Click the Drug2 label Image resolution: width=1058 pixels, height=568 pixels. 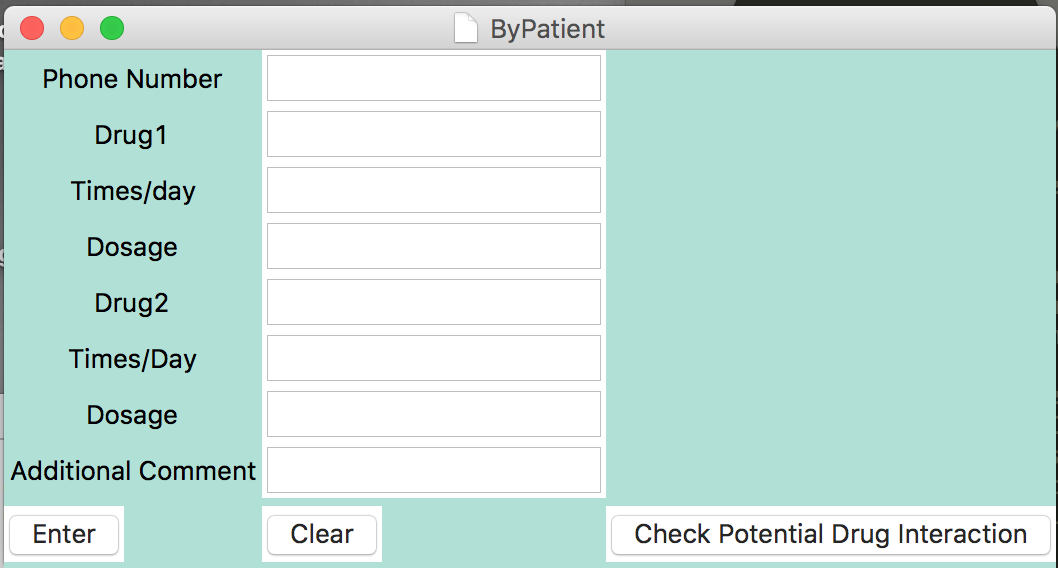pos(132,303)
